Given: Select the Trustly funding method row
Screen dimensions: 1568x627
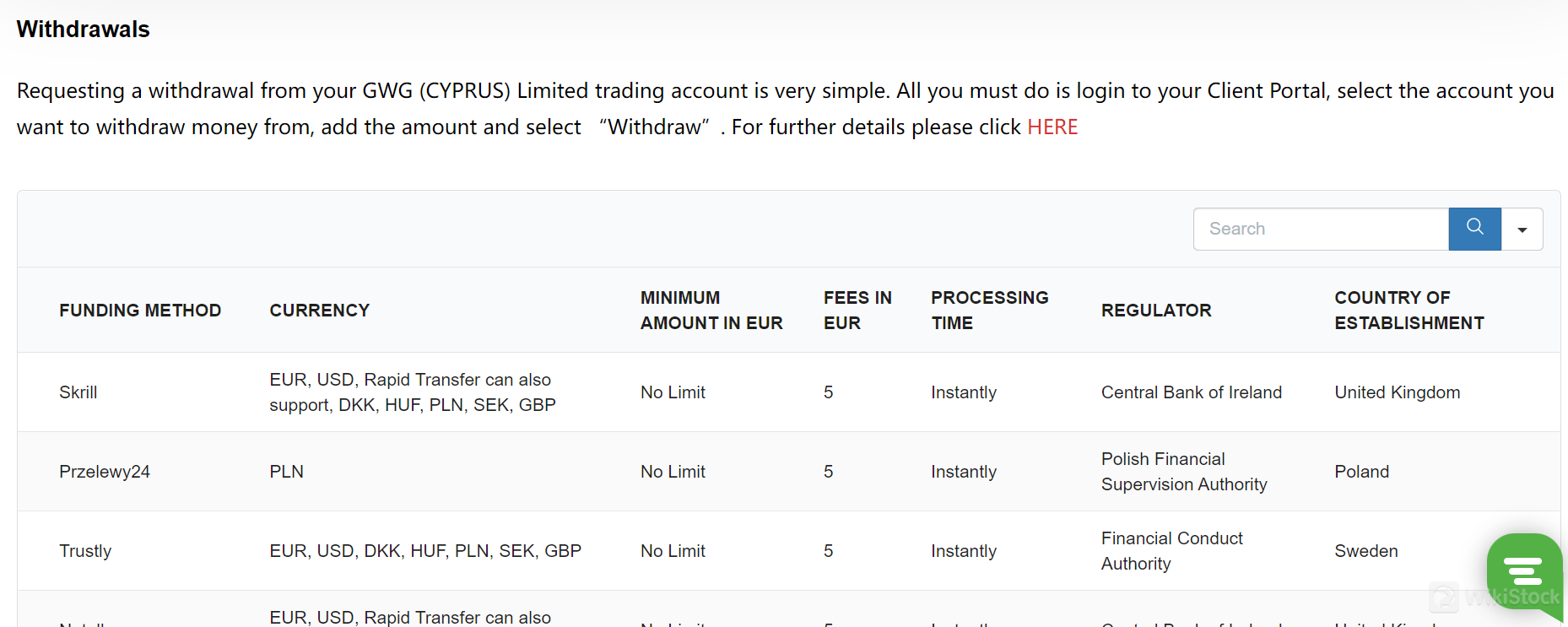Looking at the screenshot, I should [x=85, y=551].
